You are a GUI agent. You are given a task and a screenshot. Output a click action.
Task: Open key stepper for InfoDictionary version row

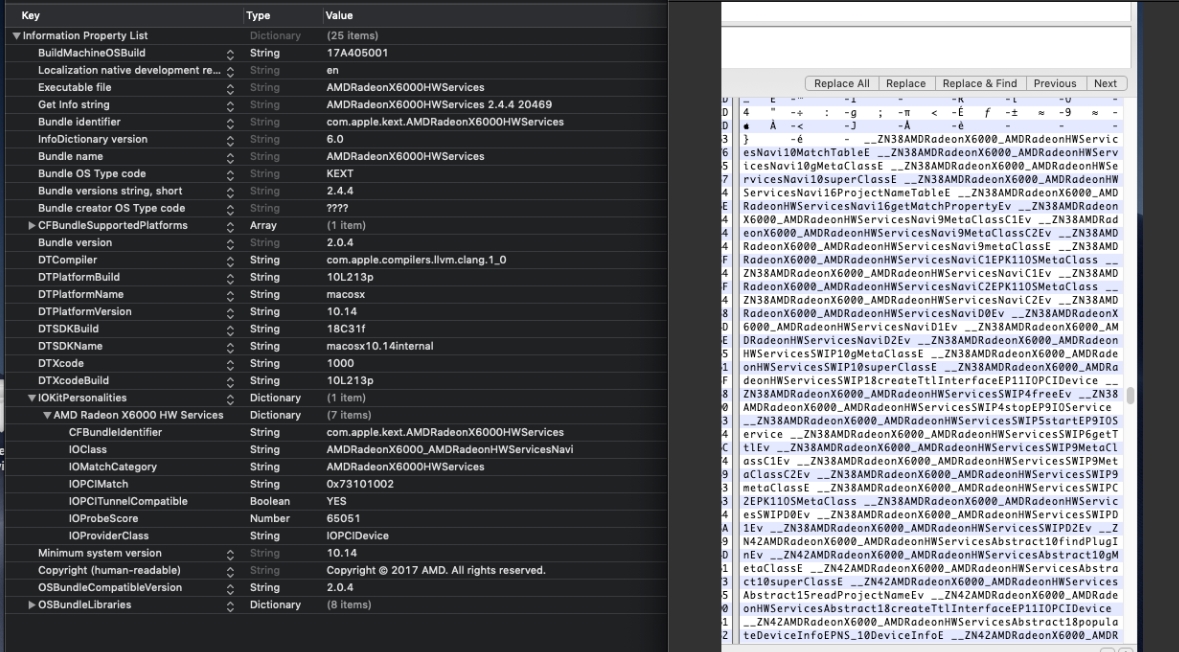point(230,141)
